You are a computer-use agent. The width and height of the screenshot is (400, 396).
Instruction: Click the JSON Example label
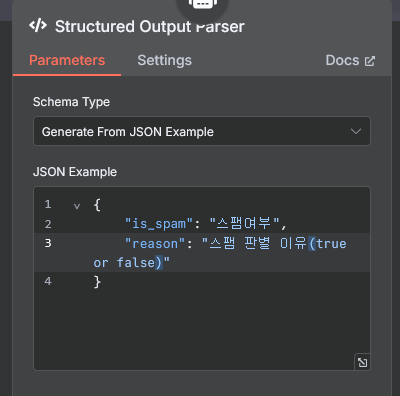tap(75, 172)
